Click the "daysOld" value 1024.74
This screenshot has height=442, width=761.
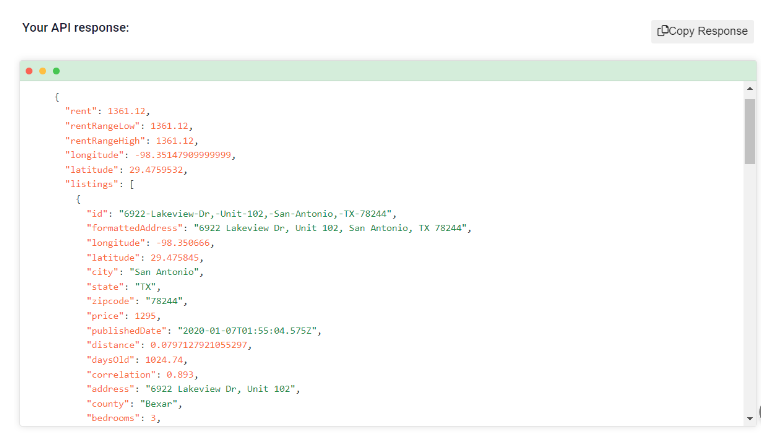[164, 360]
